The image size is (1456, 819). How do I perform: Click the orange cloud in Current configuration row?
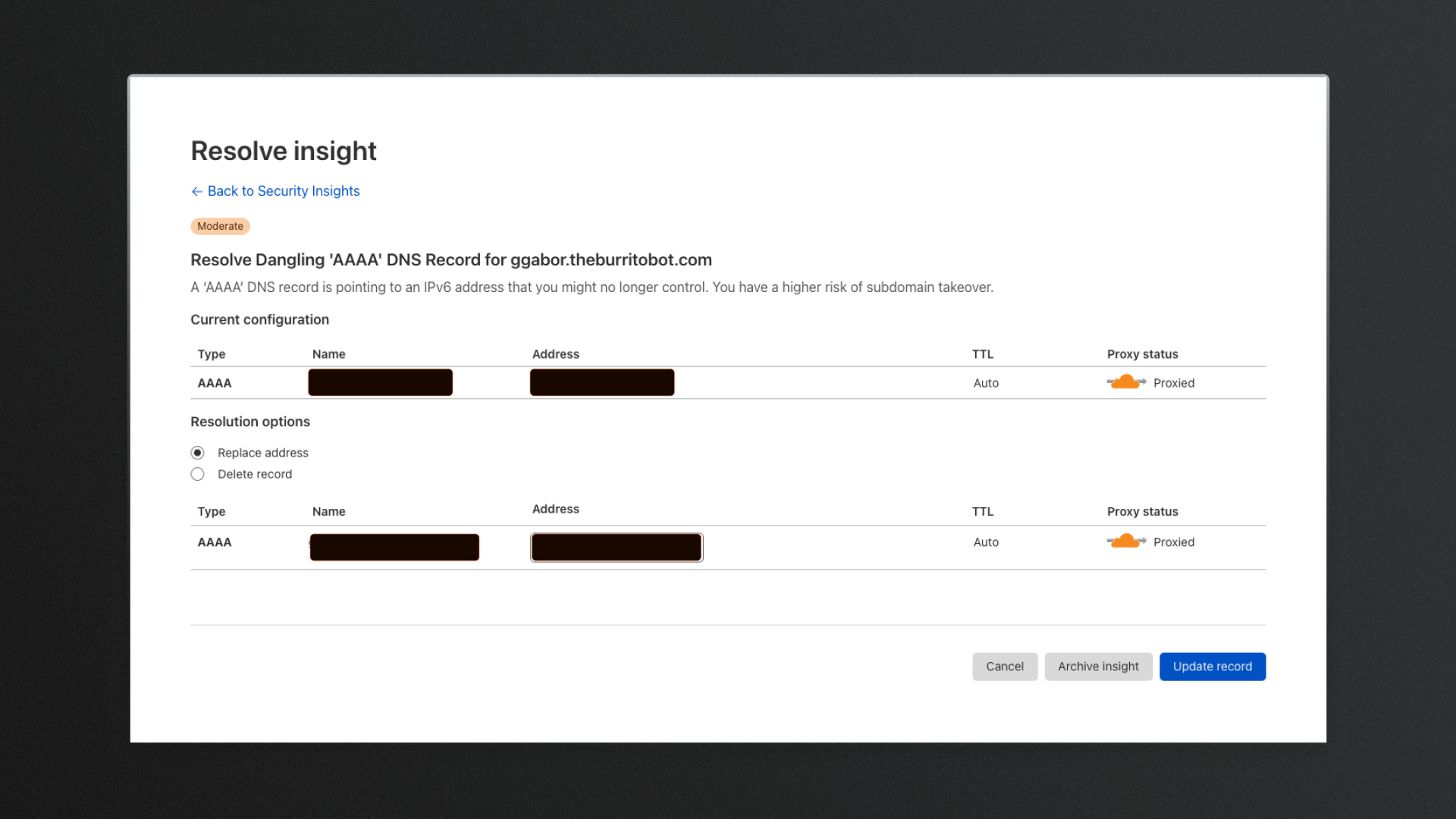1126,382
